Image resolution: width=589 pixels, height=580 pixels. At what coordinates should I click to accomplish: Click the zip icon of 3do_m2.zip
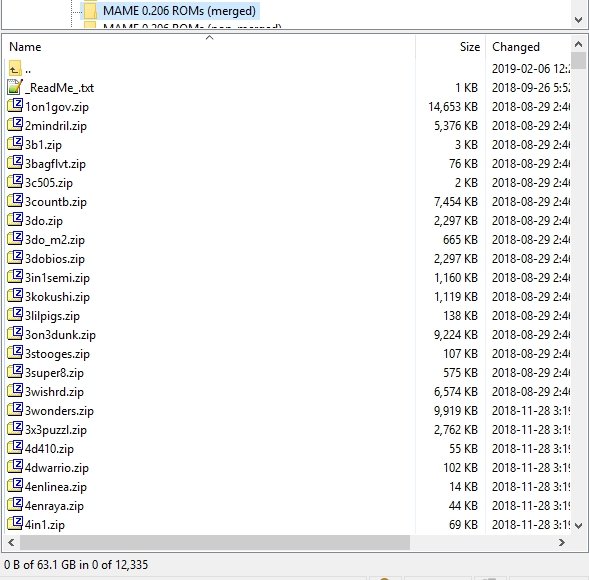point(15,239)
